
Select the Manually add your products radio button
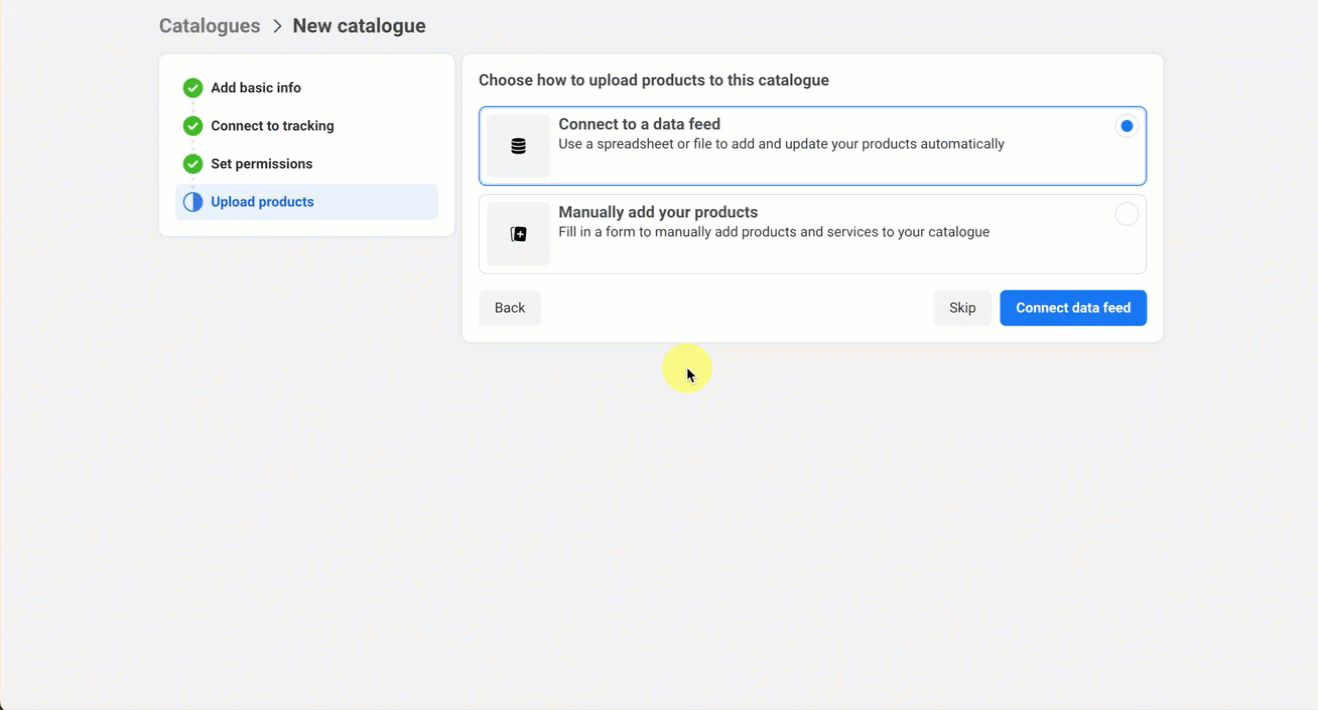click(1126, 214)
